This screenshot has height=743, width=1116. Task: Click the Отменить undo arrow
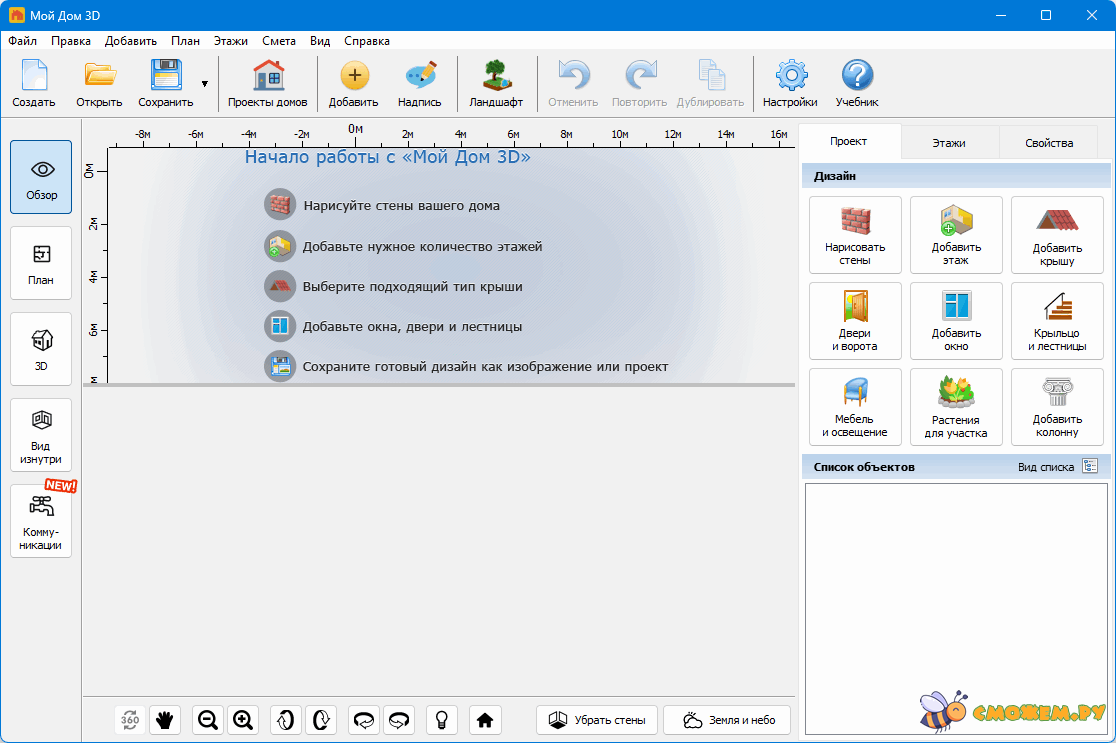(573, 83)
